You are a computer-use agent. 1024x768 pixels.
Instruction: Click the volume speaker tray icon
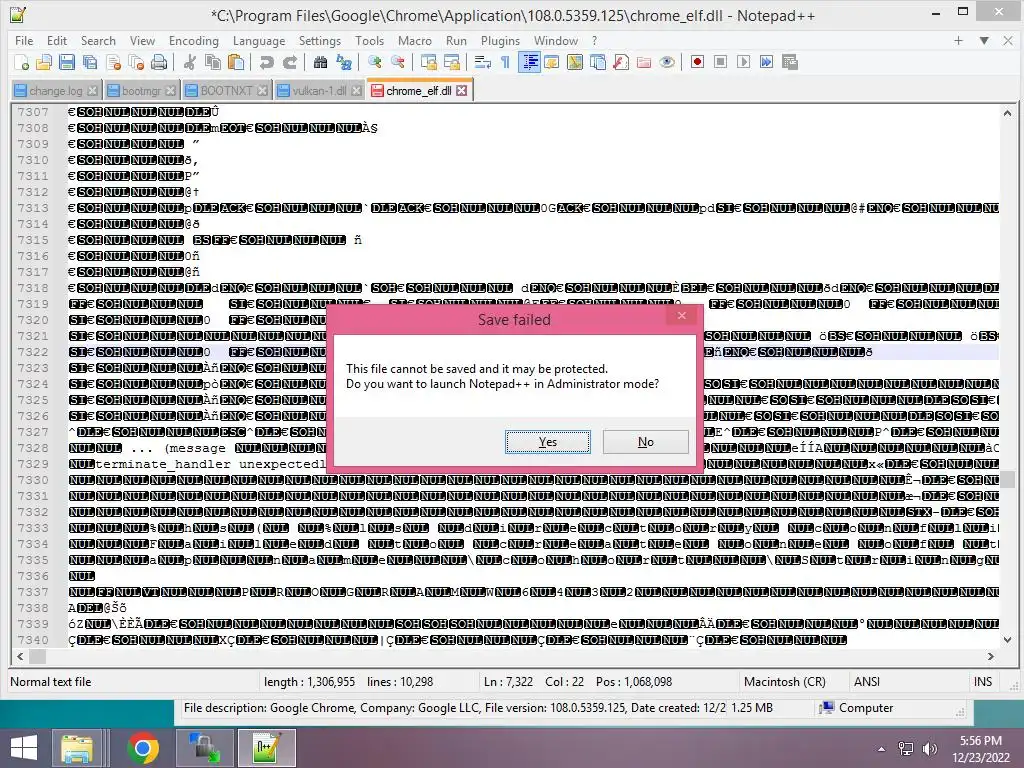click(x=929, y=748)
